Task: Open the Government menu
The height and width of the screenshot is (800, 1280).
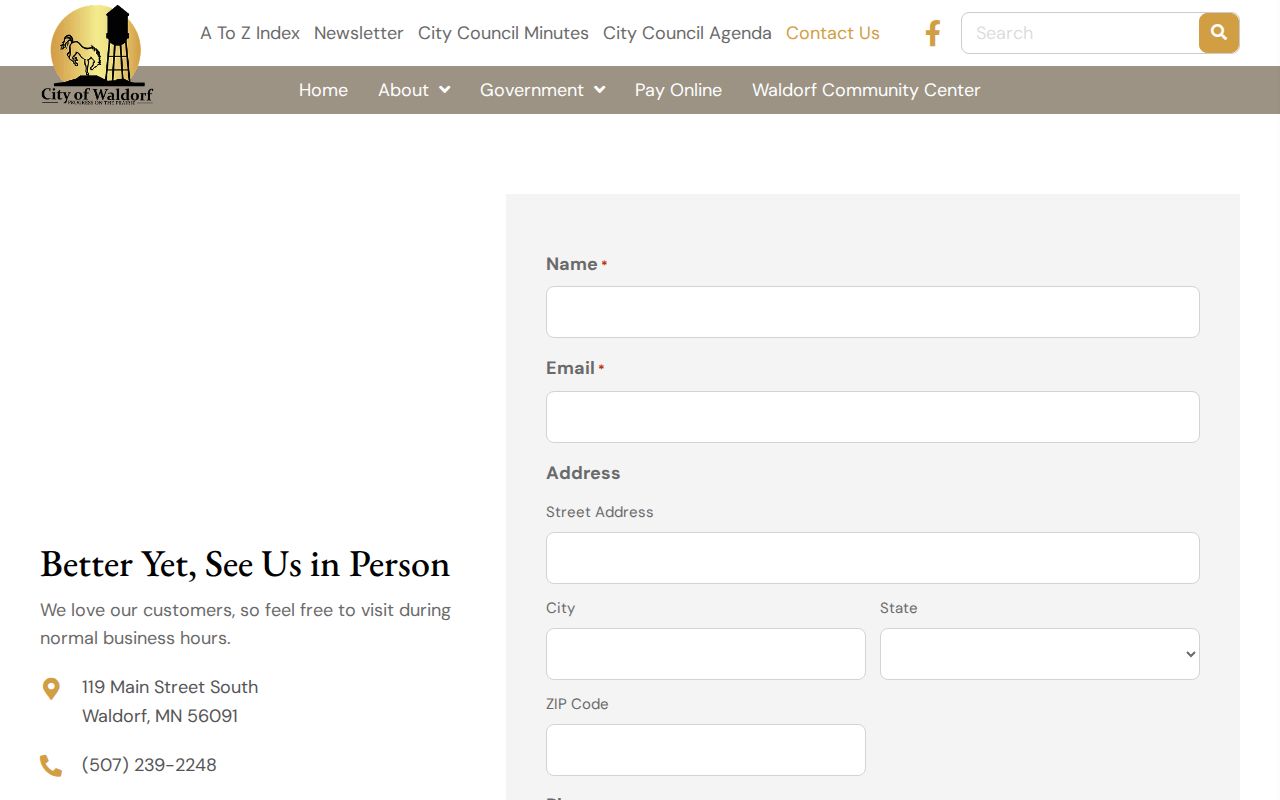Action: (x=531, y=90)
